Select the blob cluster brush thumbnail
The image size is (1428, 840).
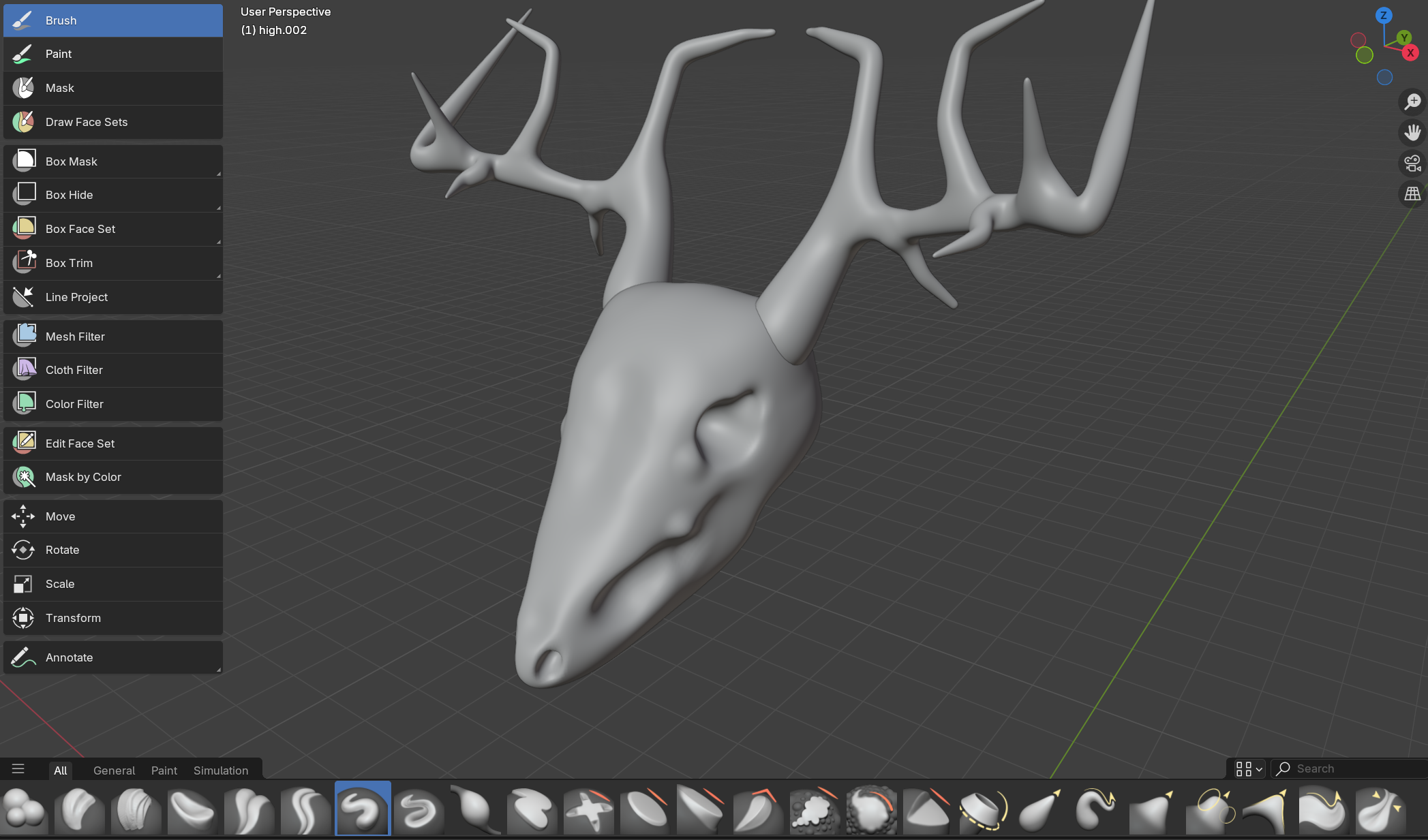(x=25, y=809)
